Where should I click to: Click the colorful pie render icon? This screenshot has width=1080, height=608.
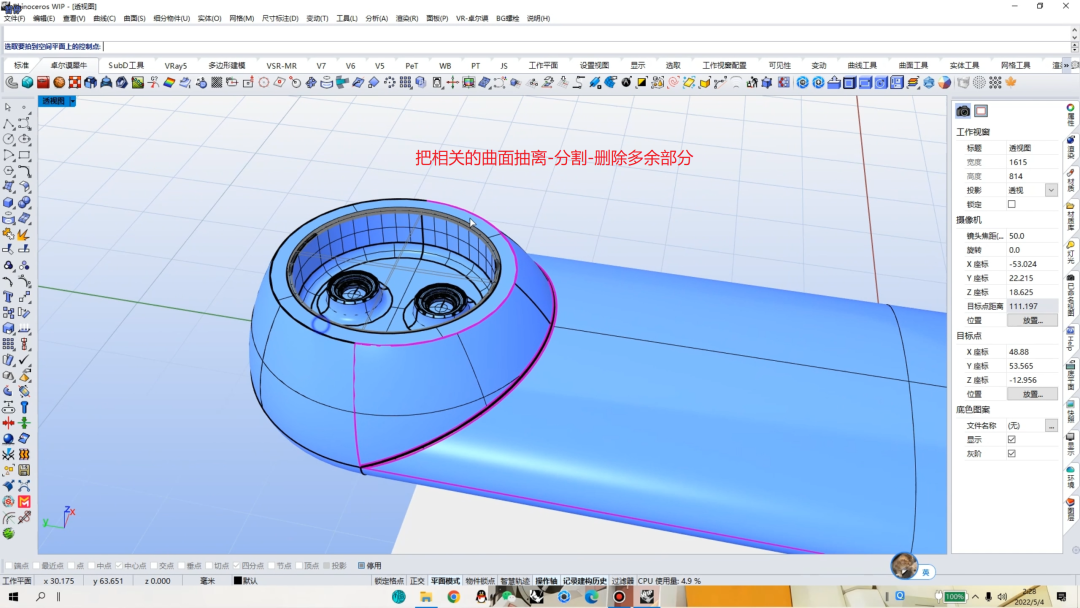[944, 83]
